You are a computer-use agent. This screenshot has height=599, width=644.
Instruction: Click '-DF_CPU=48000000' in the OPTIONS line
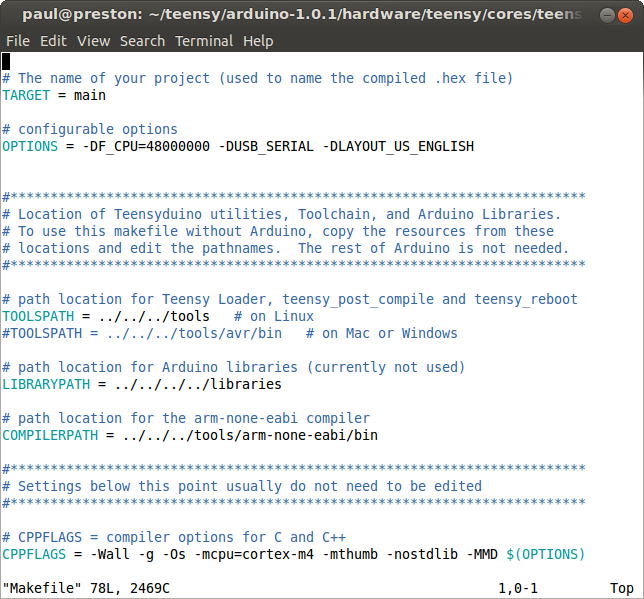146,147
